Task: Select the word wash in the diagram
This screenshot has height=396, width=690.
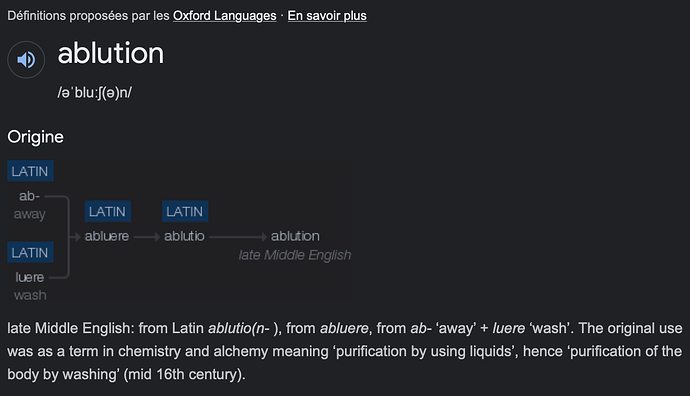Action: (30, 295)
